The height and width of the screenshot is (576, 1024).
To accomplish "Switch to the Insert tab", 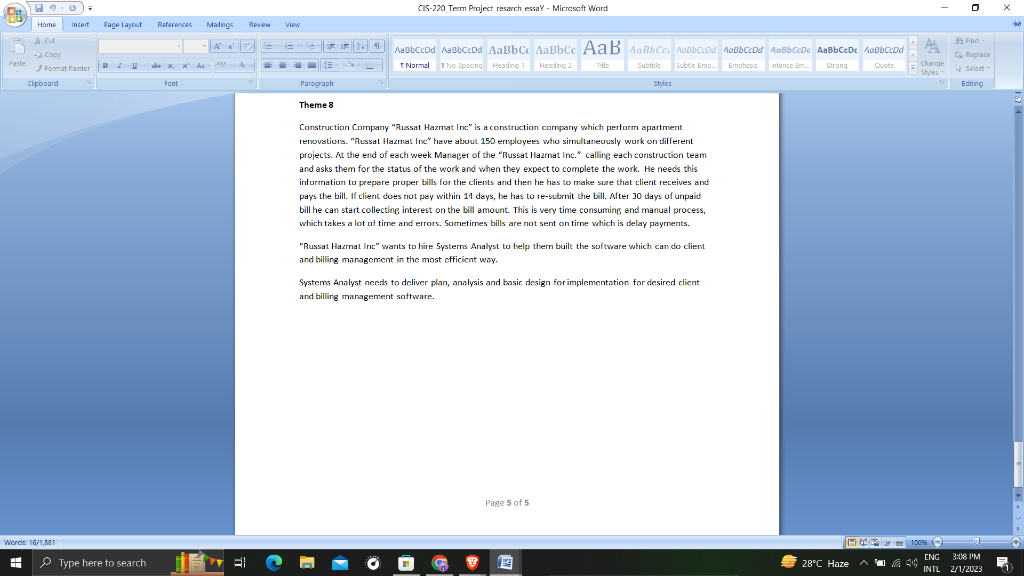I will 80,24.
